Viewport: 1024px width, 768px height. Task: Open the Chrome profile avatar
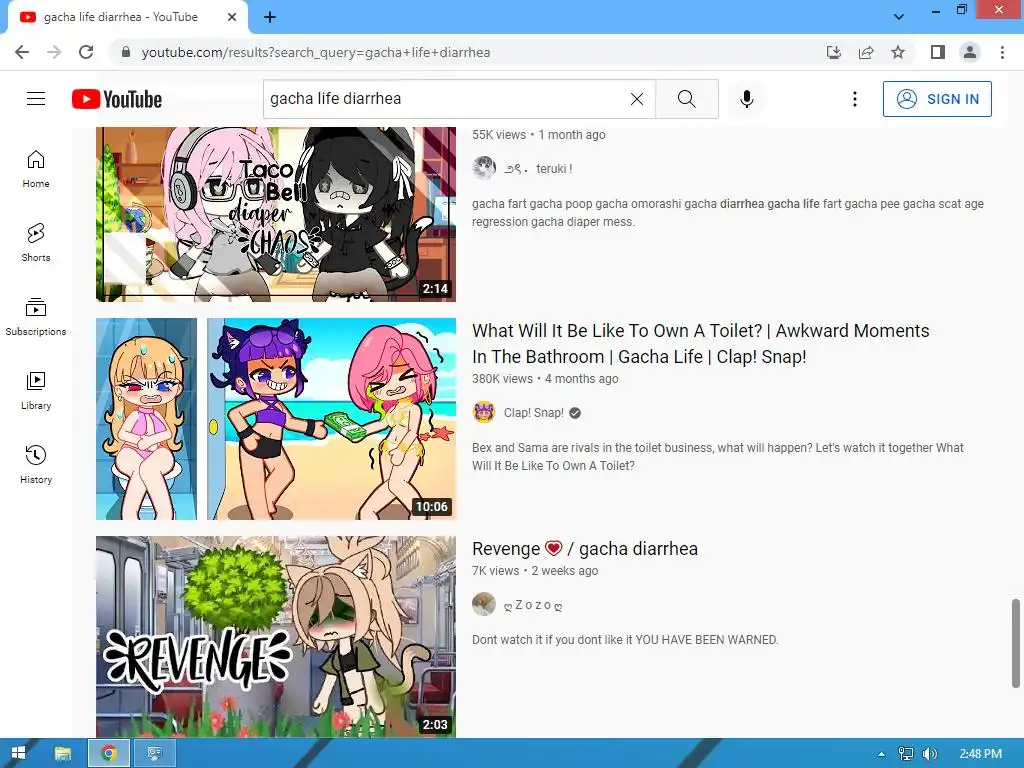click(970, 52)
